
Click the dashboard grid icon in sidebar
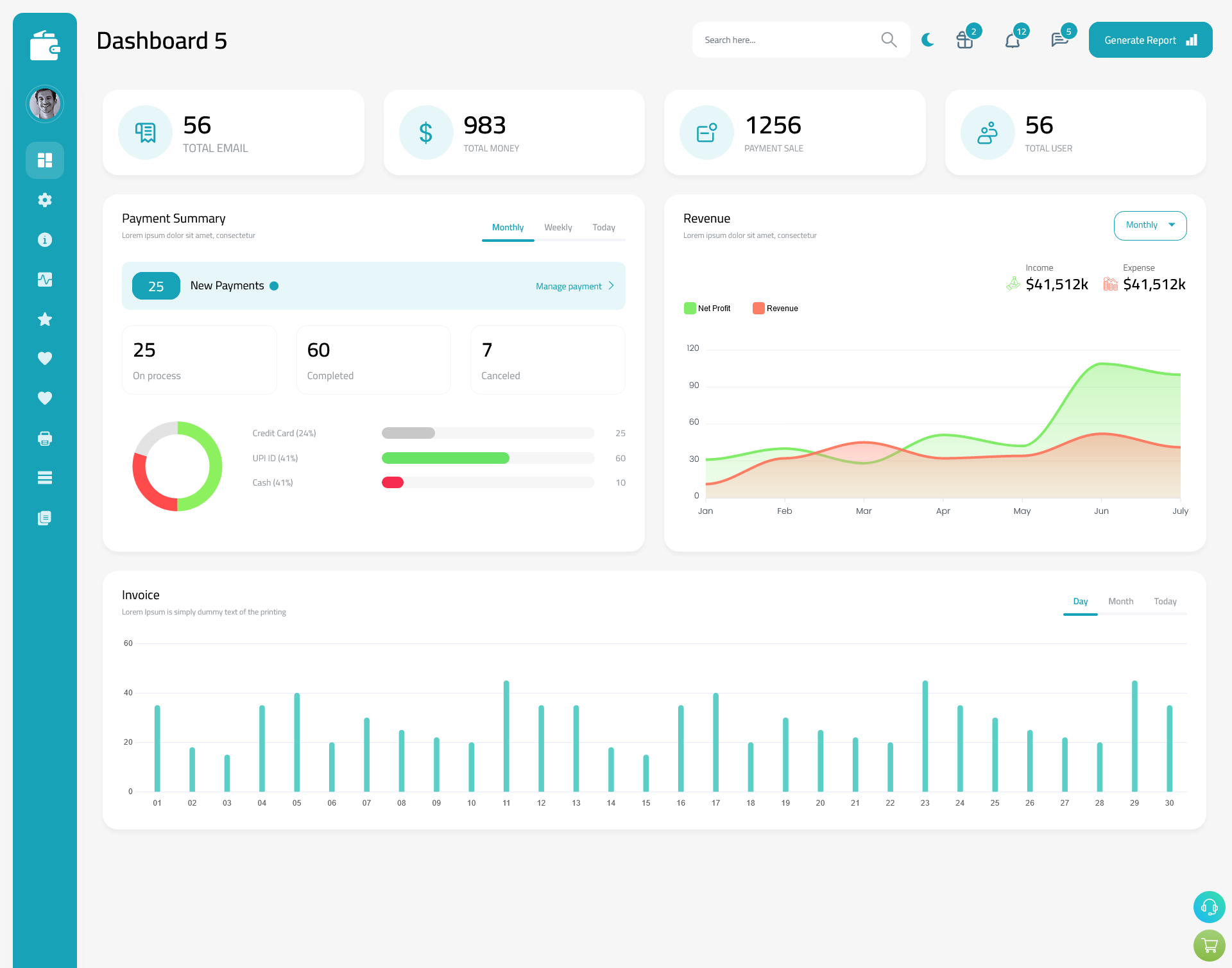pyautogui.click(x=44, y=160)
